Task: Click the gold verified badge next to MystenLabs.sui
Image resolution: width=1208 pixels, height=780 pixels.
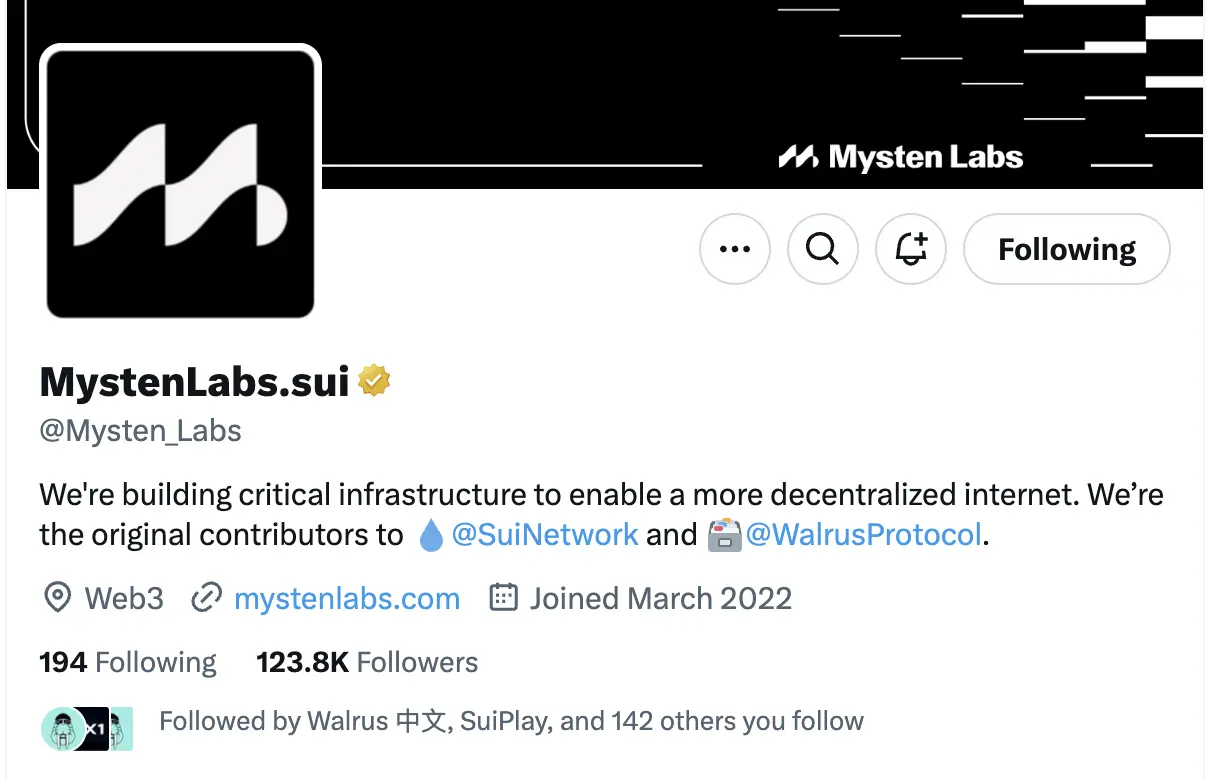Action: (x=374, y=380)
